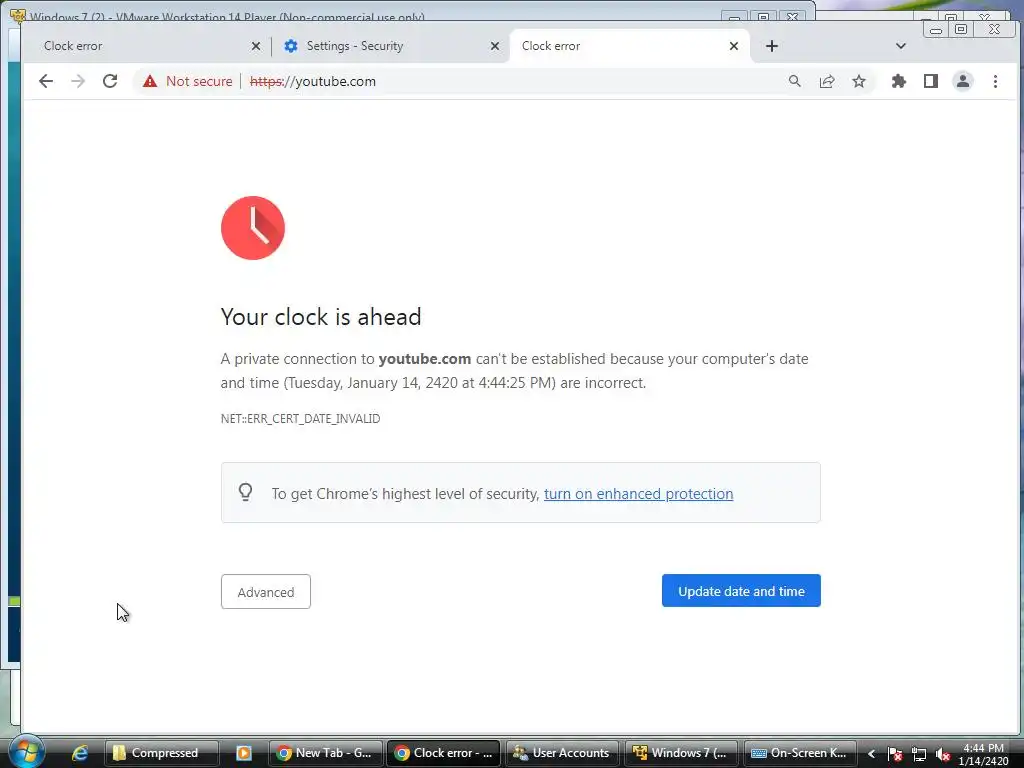Click Update date and time button
Screen dimensions: 1024x768
pyautogui.click(x=741, y=590)
